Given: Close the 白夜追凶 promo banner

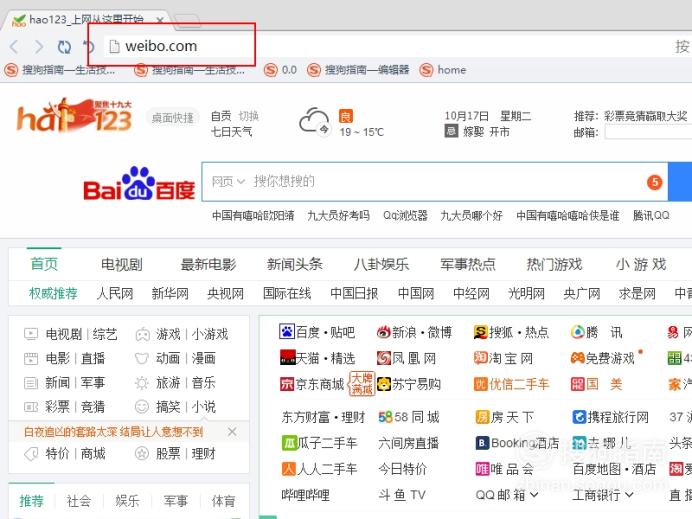Looking at the screenshot, I should (x=232, y=432).
